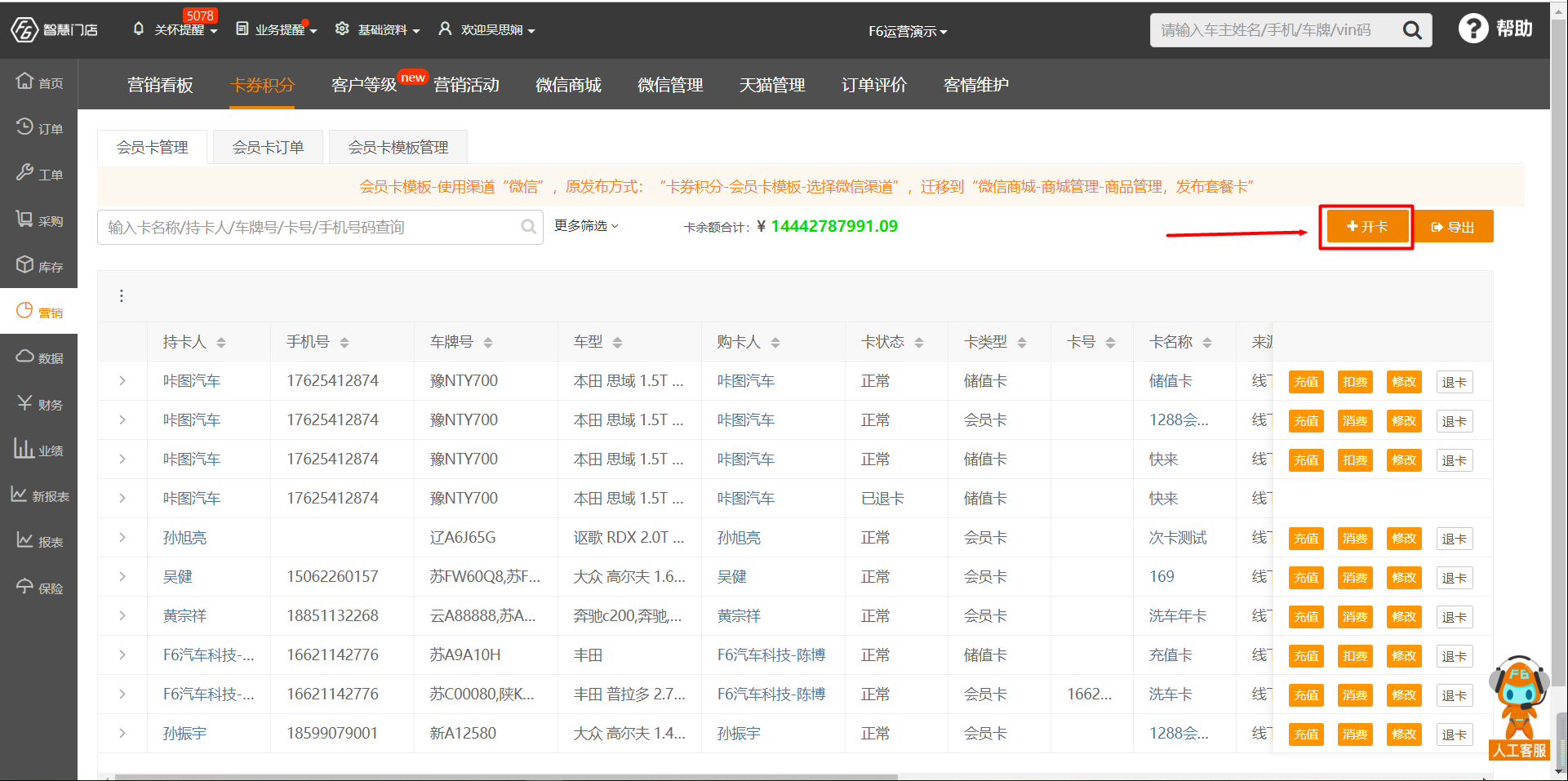Click the 开卡 button

point(1367,226)
